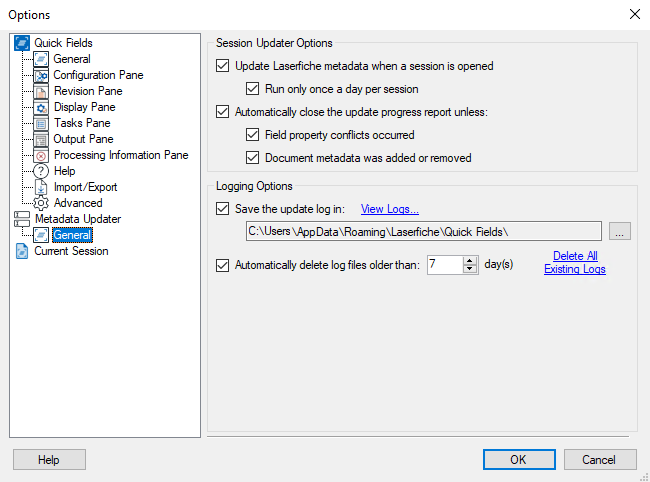Viewport: 650px width, 482px height.
Task: Increase days with the up spinner arrow
Action: tap(470, 261)
